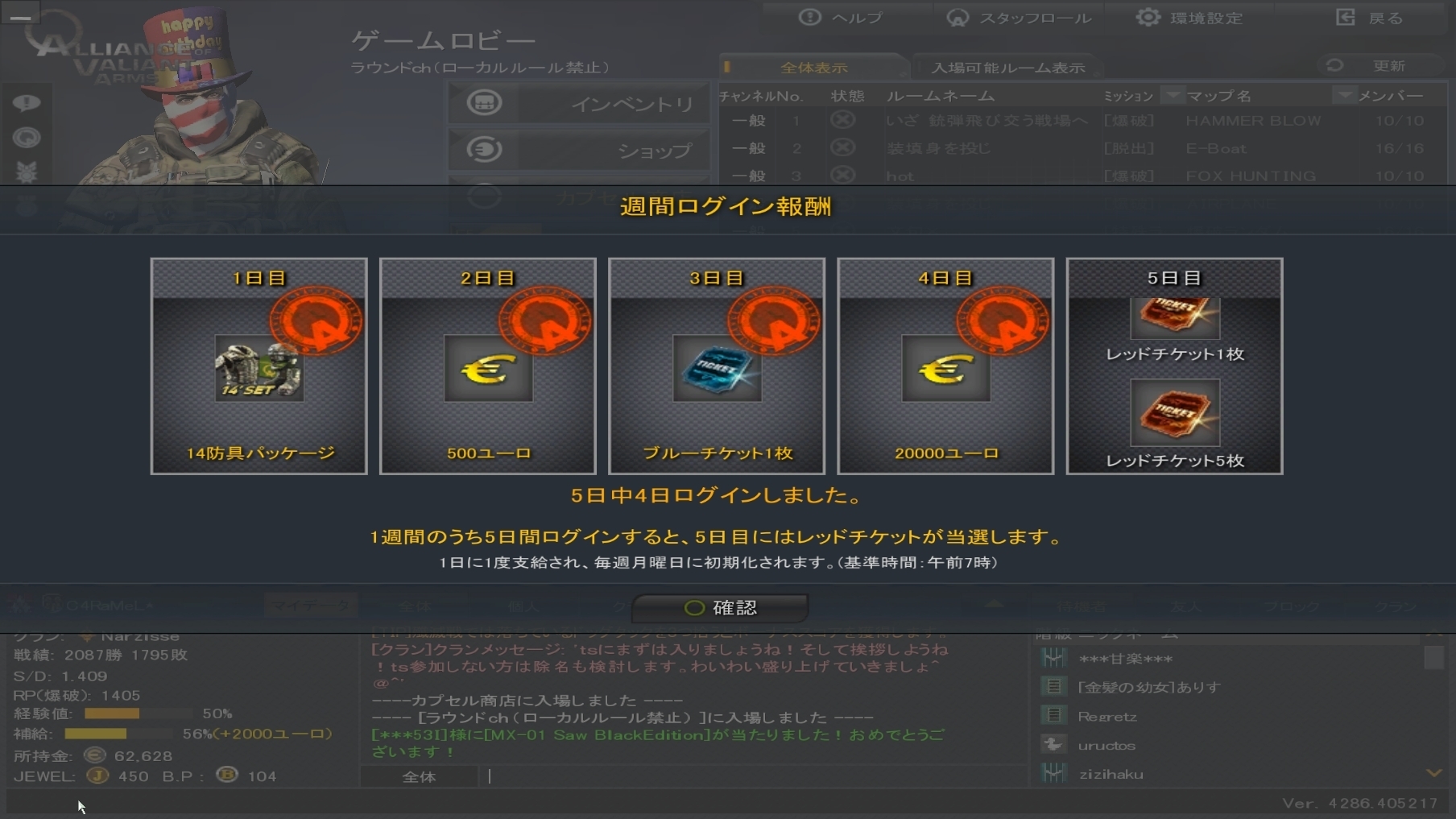This screenshot has height=819, width=1456.
Task: Switch to 入場可能ルーム表示 tab
Action: (x=1007, y=68)
